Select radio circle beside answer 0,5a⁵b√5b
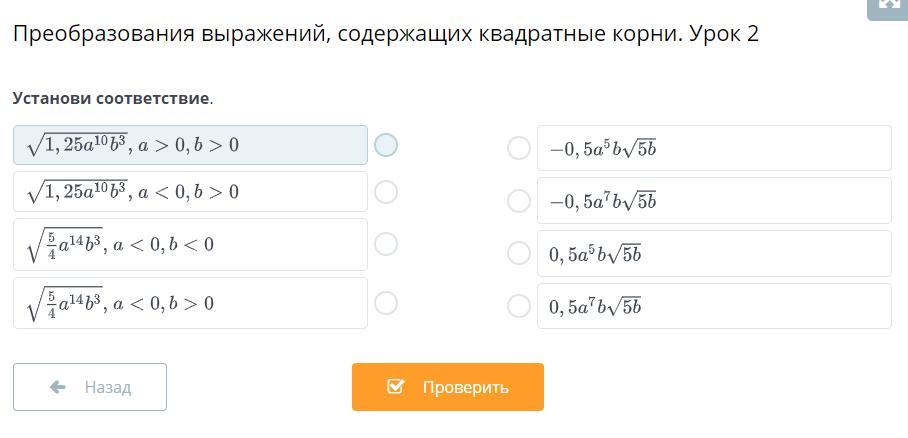The width and height of the screenshot is (908, 438). [518, 253]
